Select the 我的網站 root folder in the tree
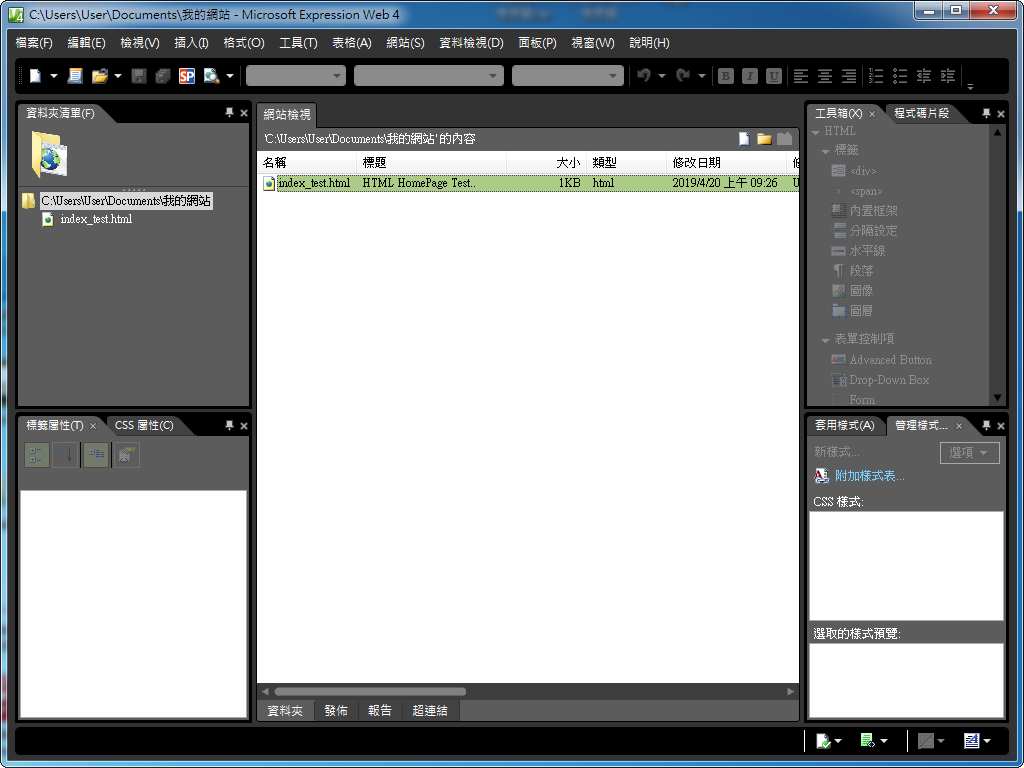This screenshot has width=1024, height=768. tap(125, 200)
